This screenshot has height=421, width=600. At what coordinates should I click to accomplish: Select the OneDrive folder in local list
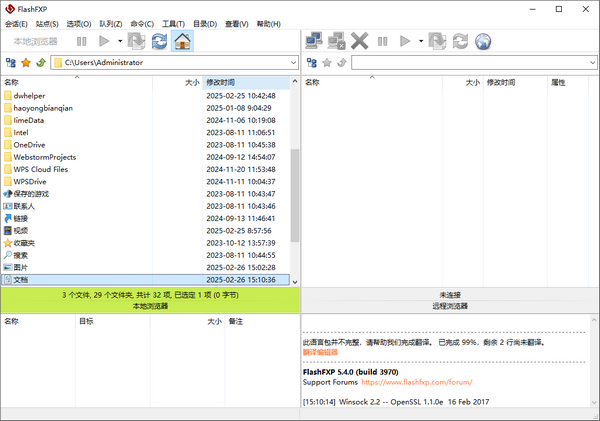pos(29,144)
